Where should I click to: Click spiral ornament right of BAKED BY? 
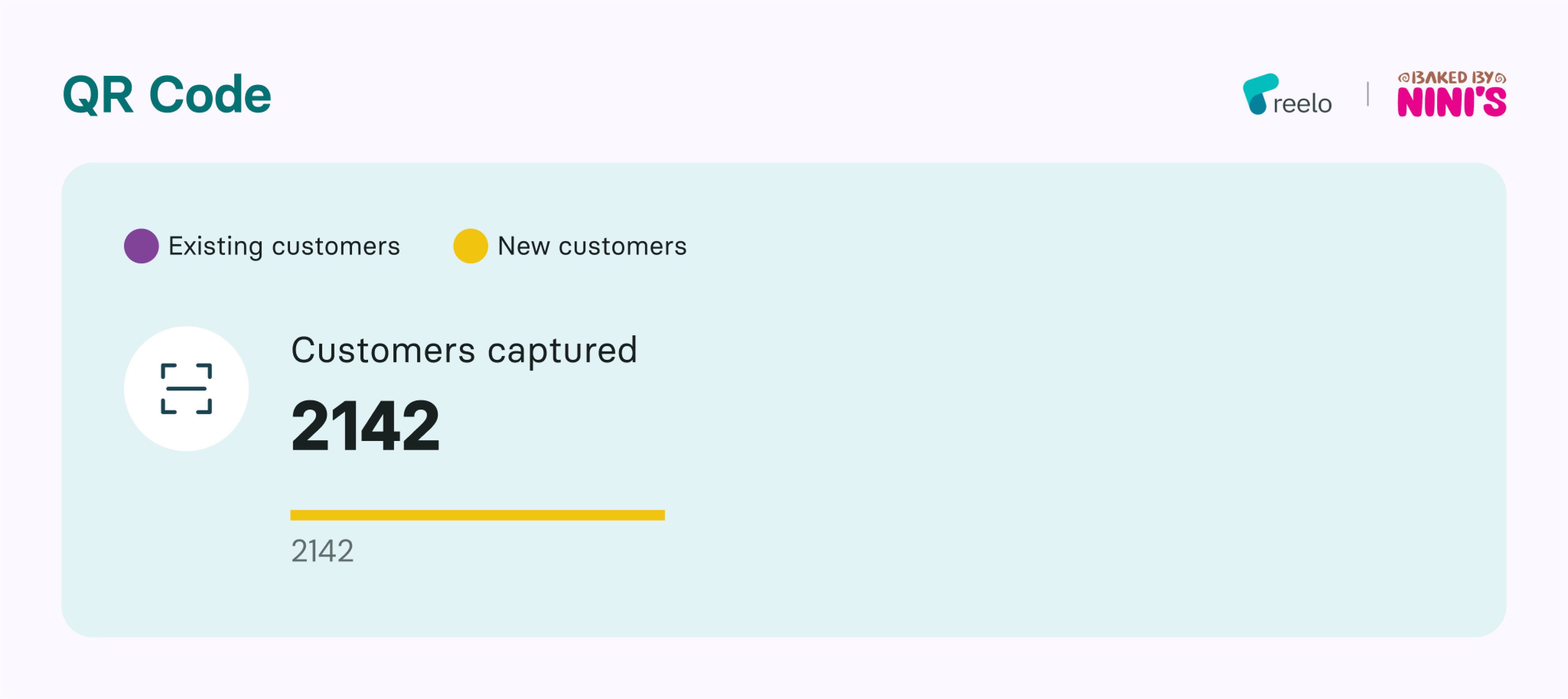coord(1500,78)
